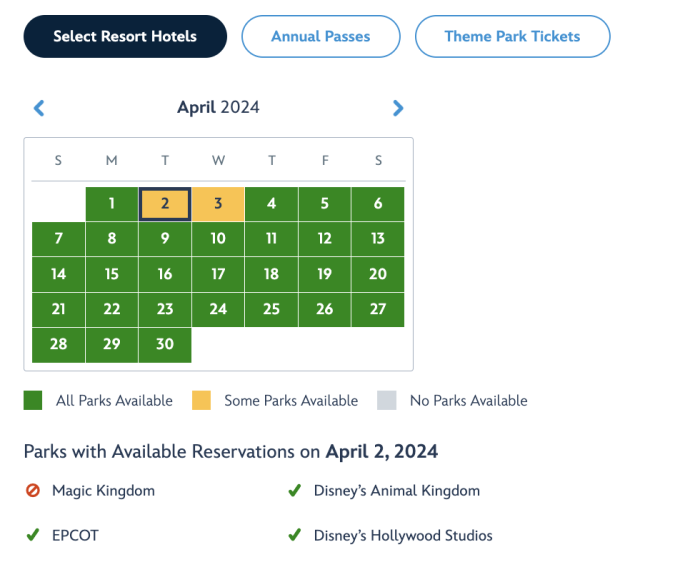Advance to next month with right arrow

[398, 108]
